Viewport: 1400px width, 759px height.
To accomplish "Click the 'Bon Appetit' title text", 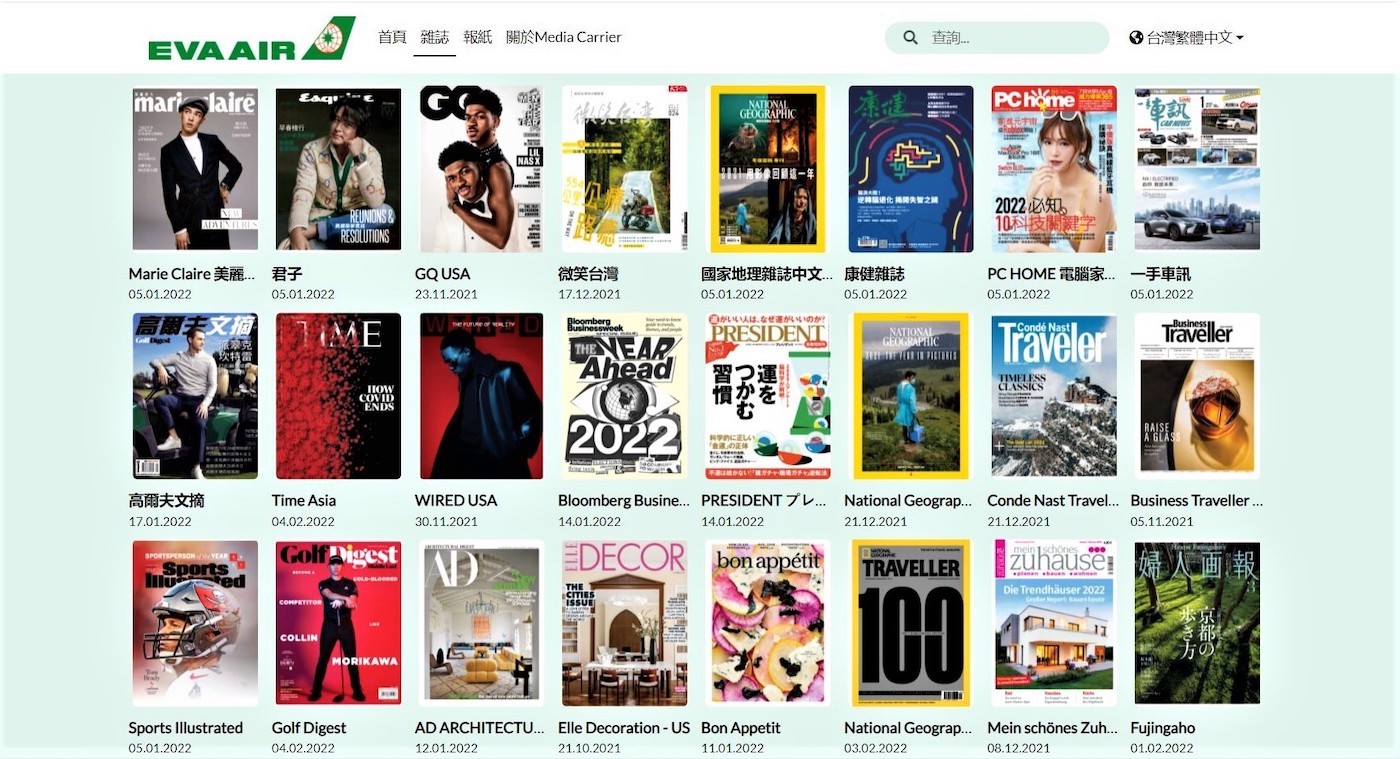I will (741, 728).
